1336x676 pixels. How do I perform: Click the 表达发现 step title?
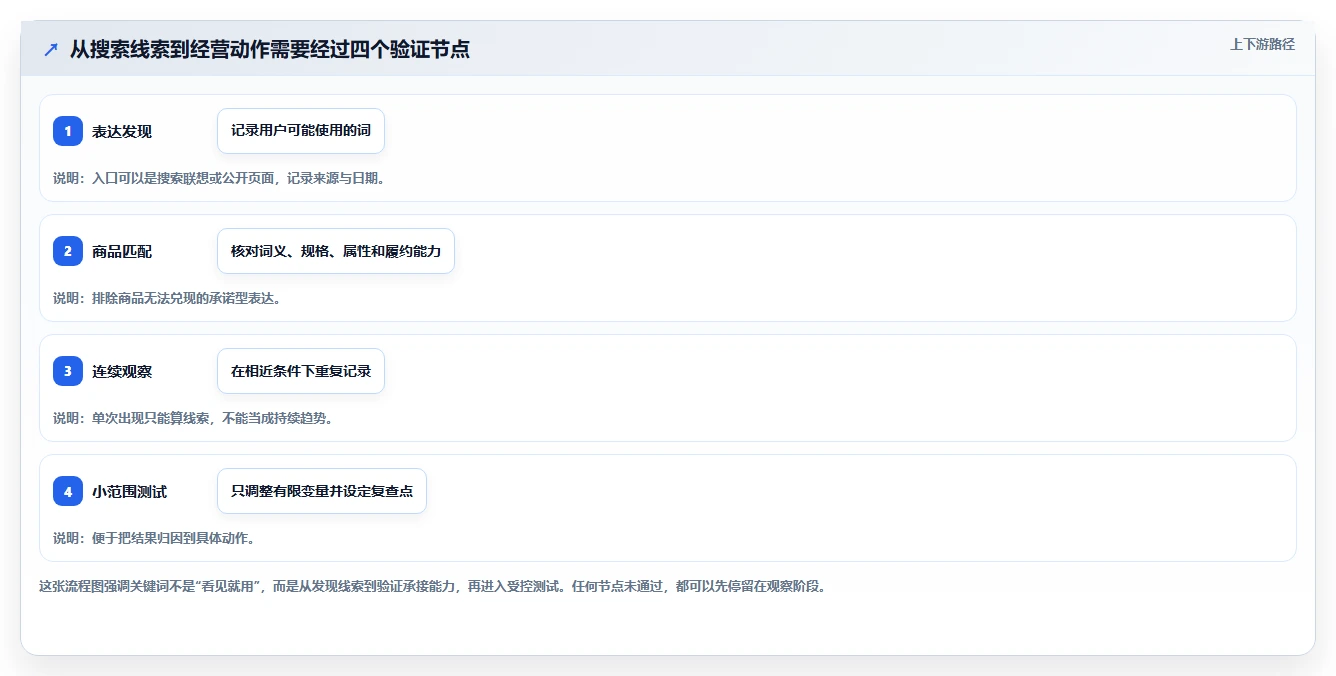122,131
